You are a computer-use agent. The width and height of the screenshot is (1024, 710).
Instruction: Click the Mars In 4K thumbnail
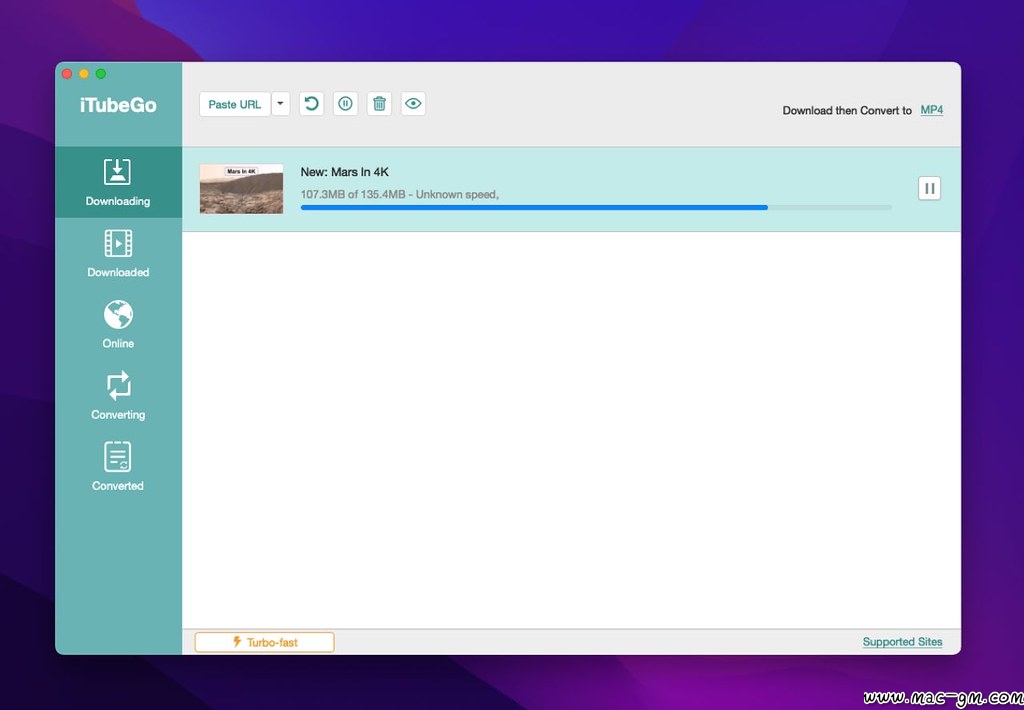[x=242, y=189]
